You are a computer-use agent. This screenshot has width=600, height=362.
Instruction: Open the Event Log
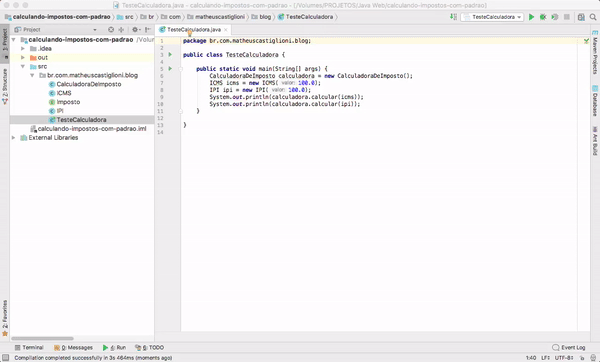point(569,347)
